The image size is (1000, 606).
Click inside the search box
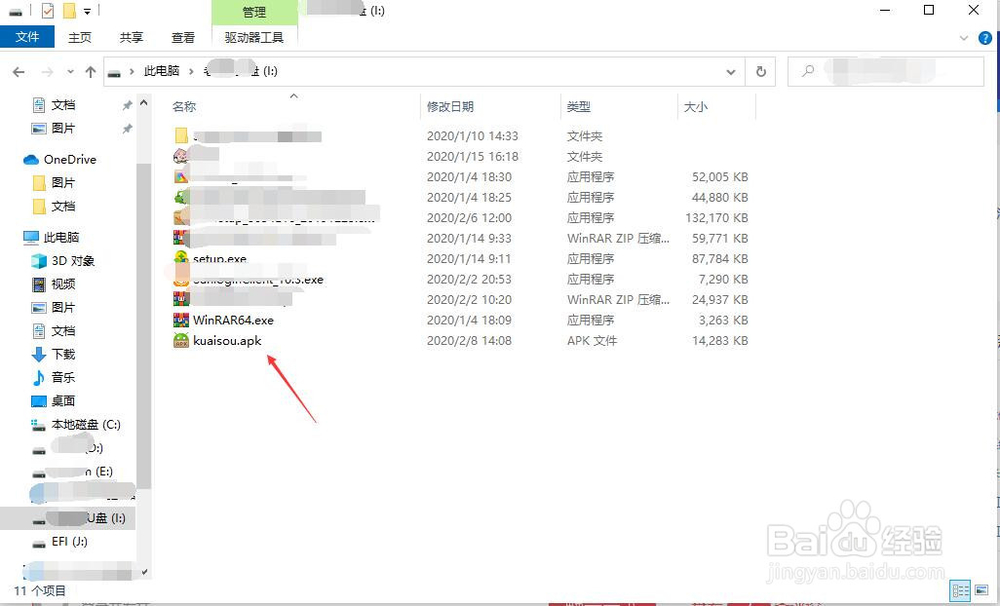[885, 71]
